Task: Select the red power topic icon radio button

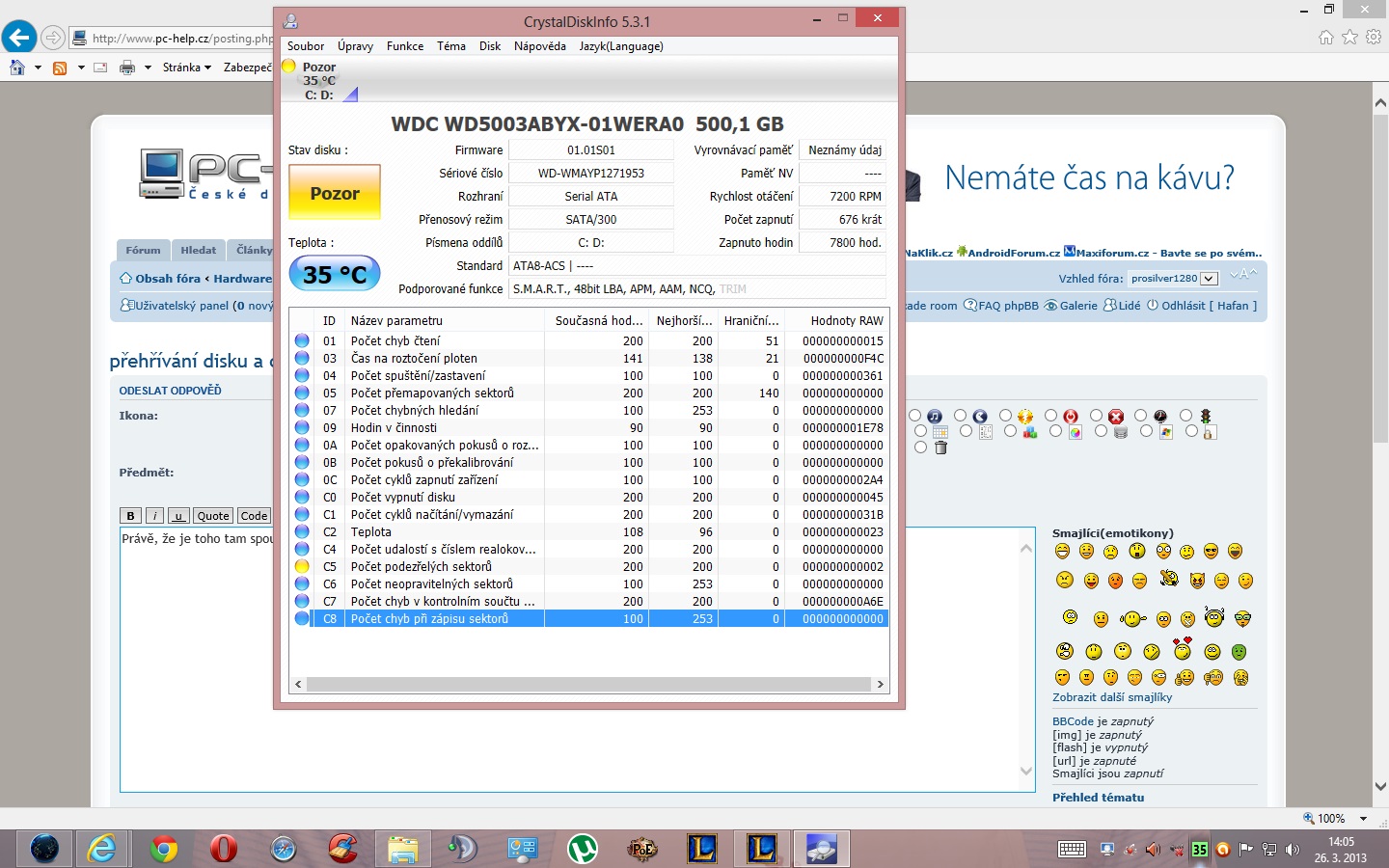Action: coord(1051,416)
